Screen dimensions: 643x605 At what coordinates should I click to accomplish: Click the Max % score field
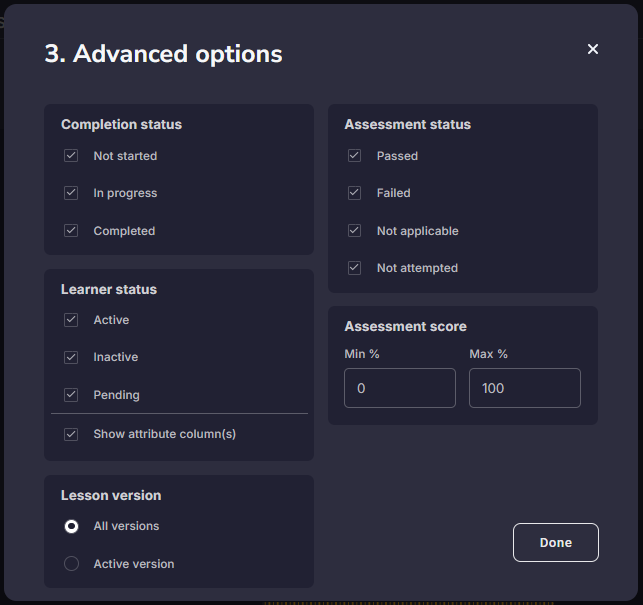pos(524,388)
